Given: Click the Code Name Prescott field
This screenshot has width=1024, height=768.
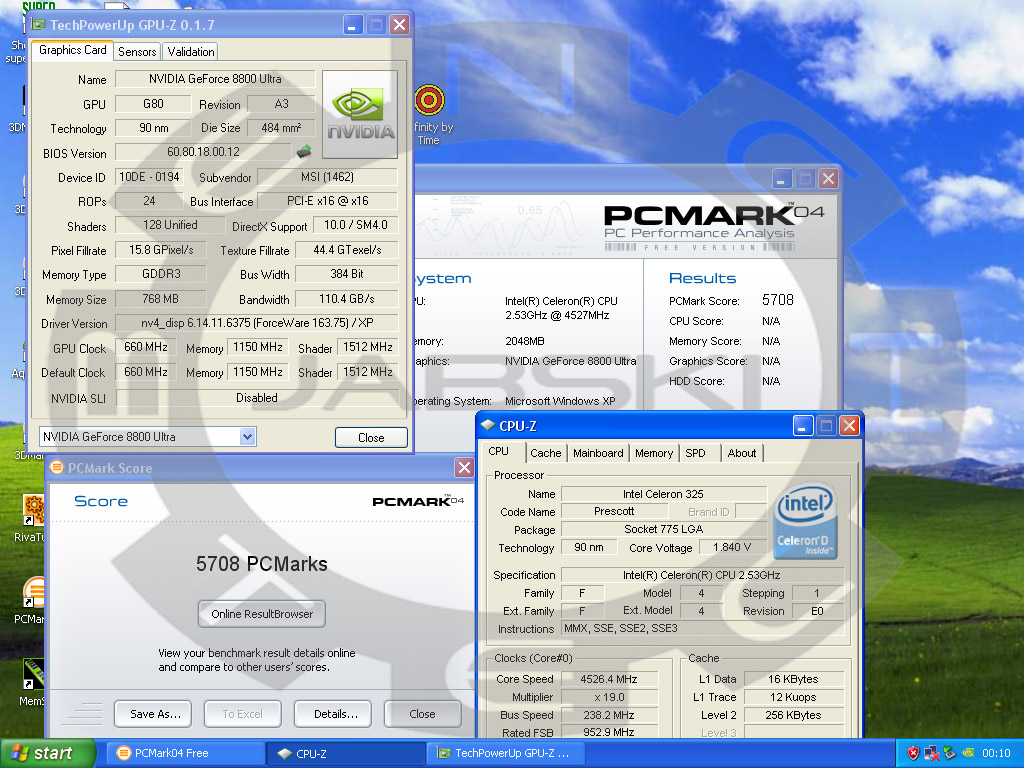Looking at the screenshot, I should [614, 511].
